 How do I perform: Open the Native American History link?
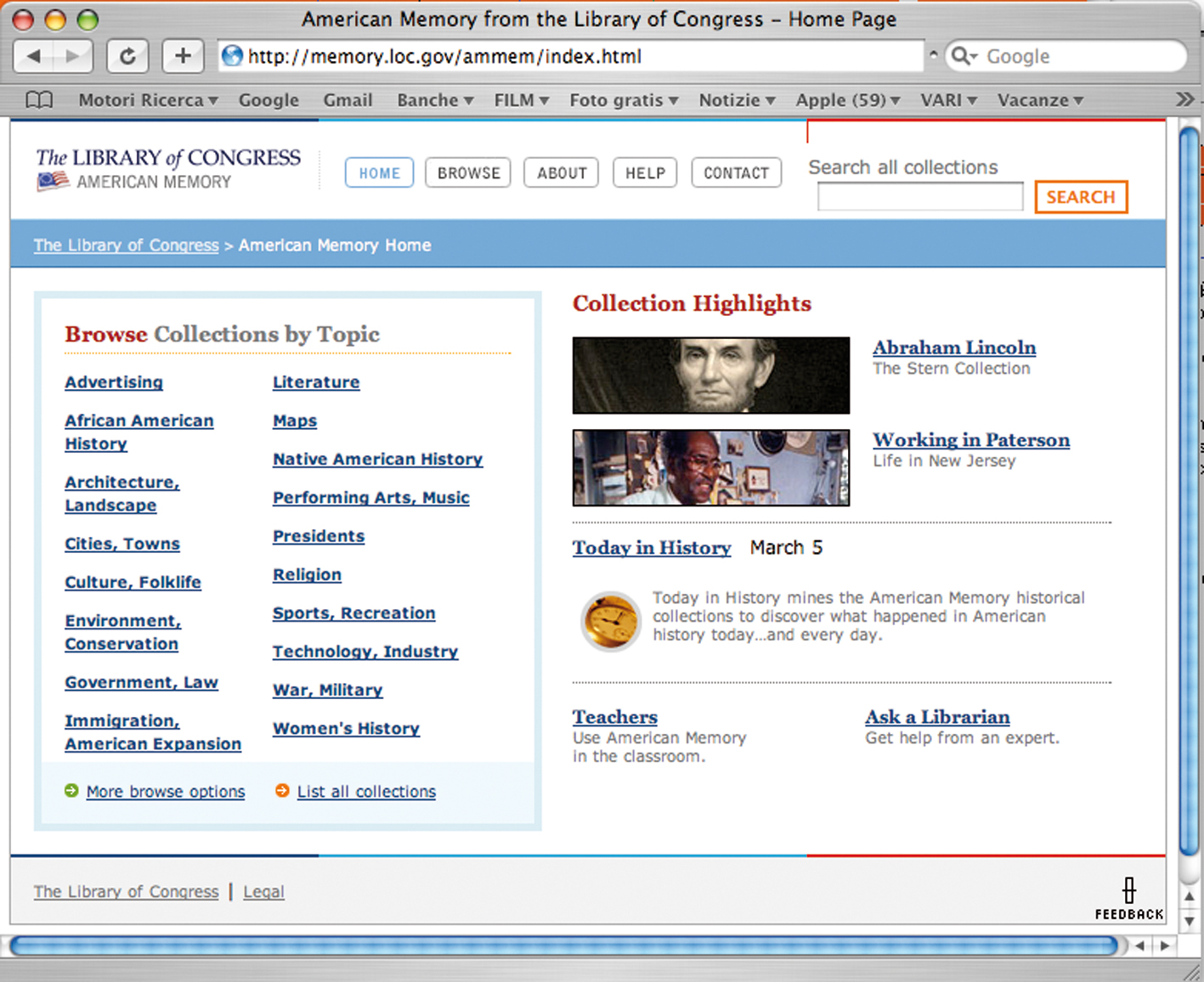click(x=377, y=459)
